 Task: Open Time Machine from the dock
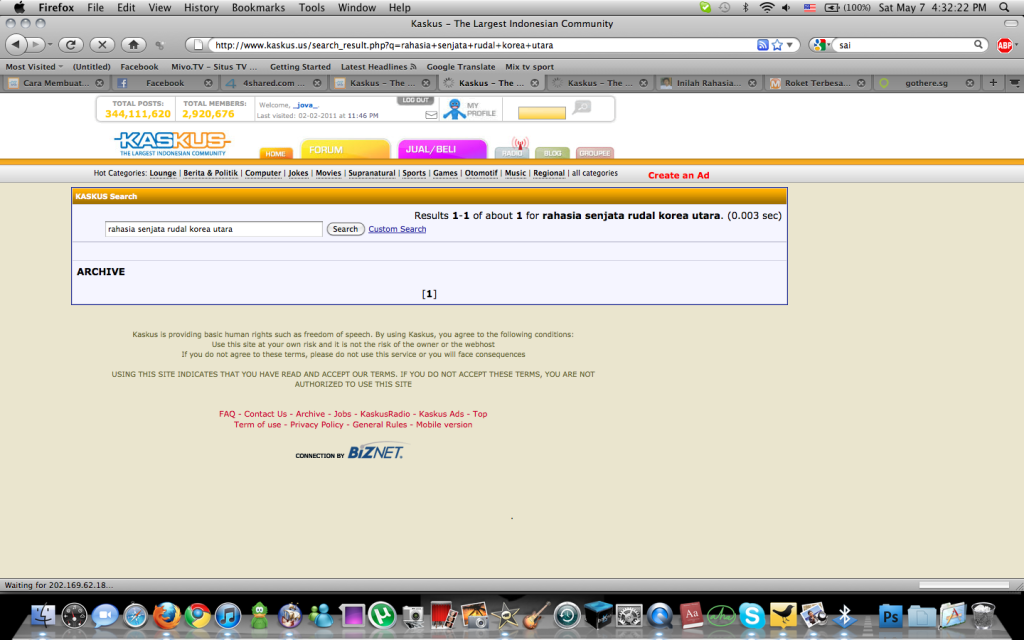coord(567,615)
